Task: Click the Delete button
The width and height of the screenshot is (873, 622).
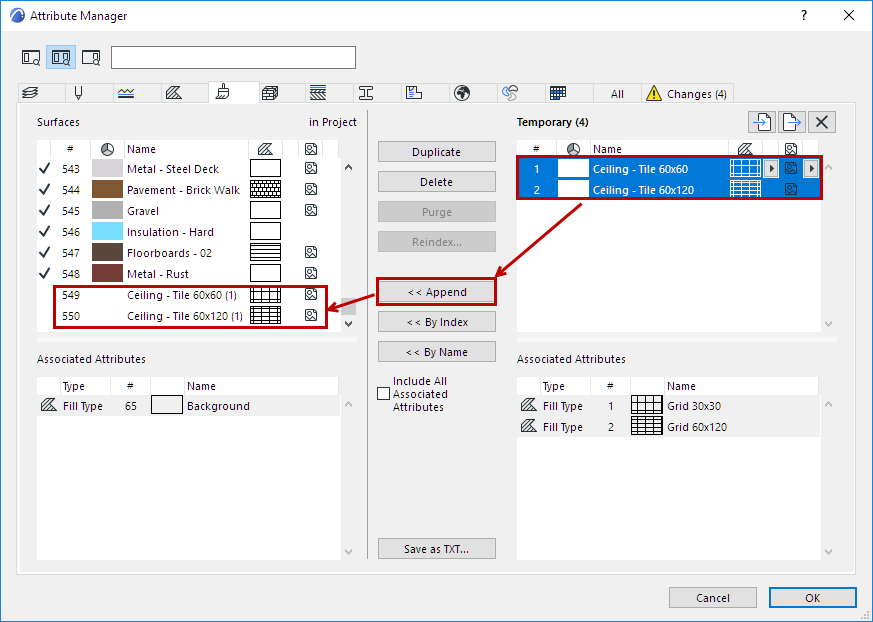Action: click(436, 182)
